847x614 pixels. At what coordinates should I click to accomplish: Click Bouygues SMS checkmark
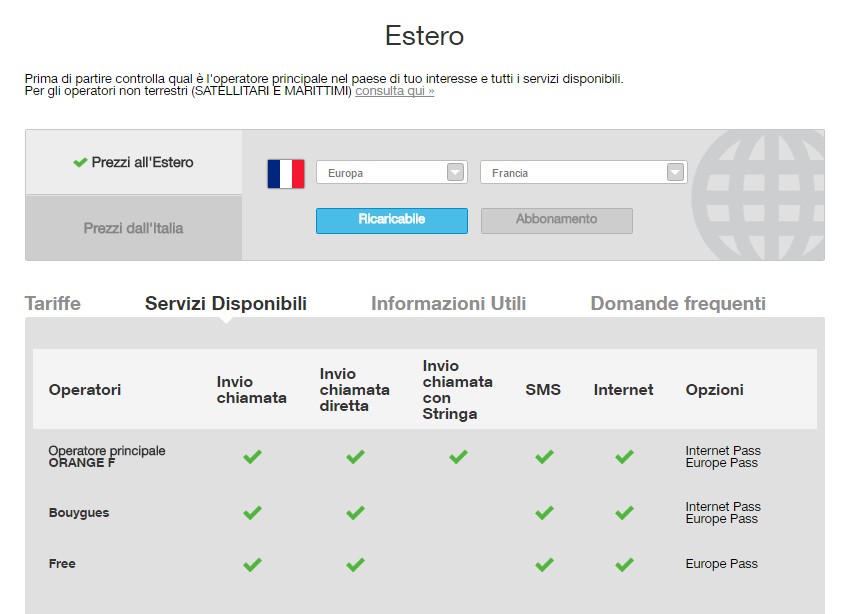click(544, 512)
